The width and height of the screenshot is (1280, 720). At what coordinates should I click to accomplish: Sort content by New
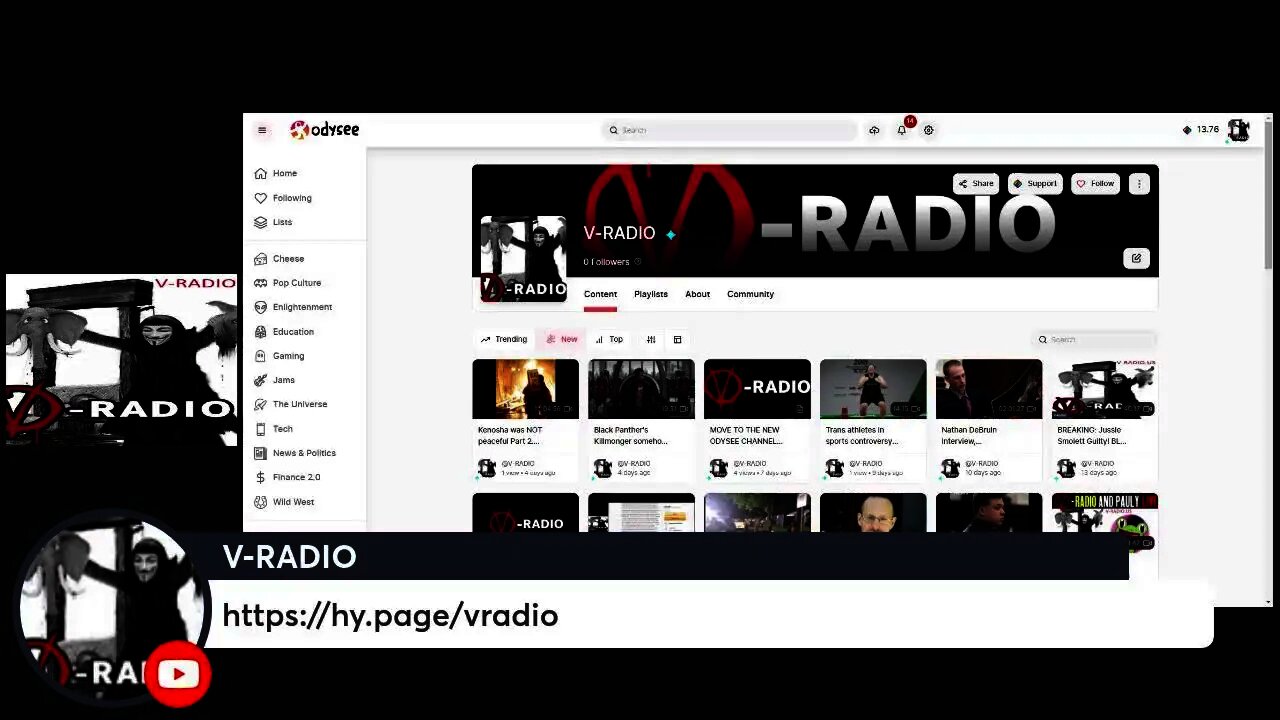click(x=561, y=339)
